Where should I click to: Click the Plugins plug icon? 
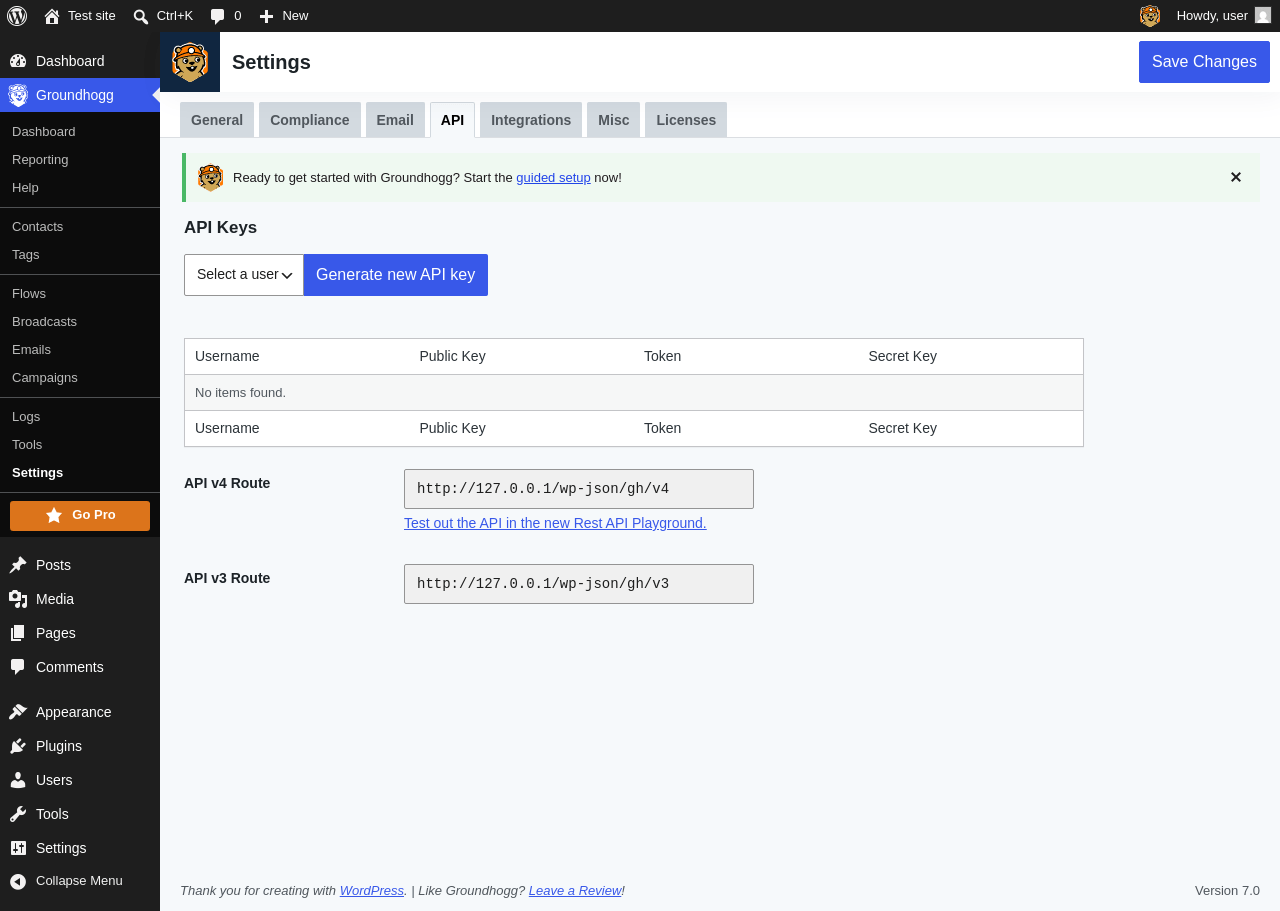(x=18, y=746)
